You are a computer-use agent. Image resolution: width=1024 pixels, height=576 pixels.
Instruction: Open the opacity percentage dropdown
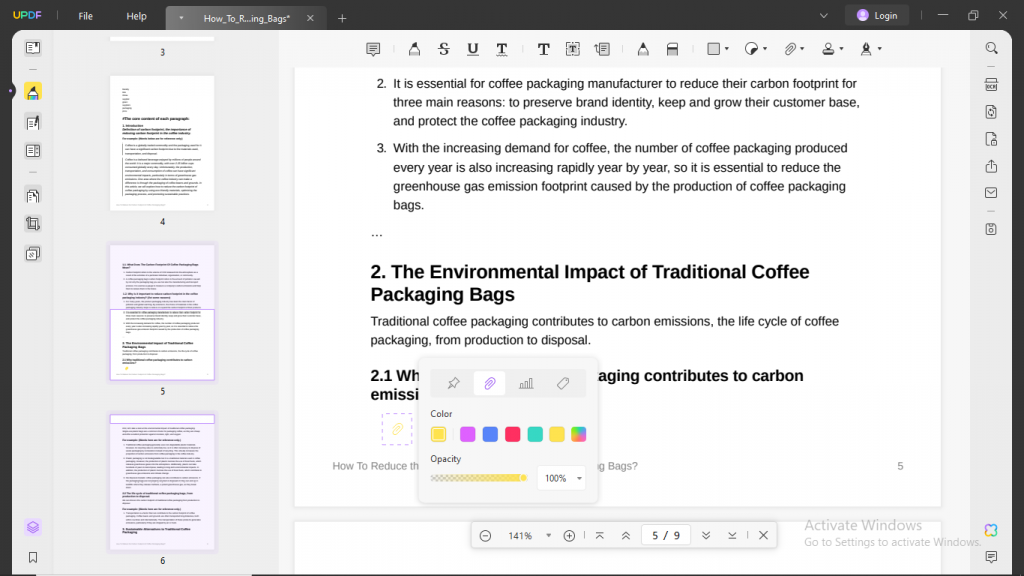point(561,478)
